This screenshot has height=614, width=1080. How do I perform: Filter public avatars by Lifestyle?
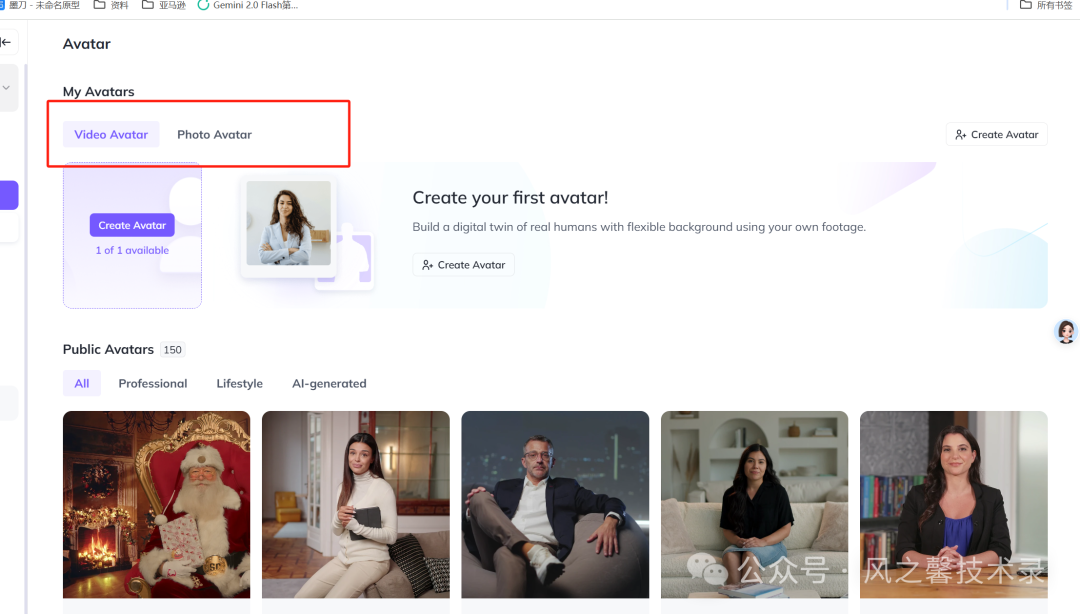[x=239, y=383]
